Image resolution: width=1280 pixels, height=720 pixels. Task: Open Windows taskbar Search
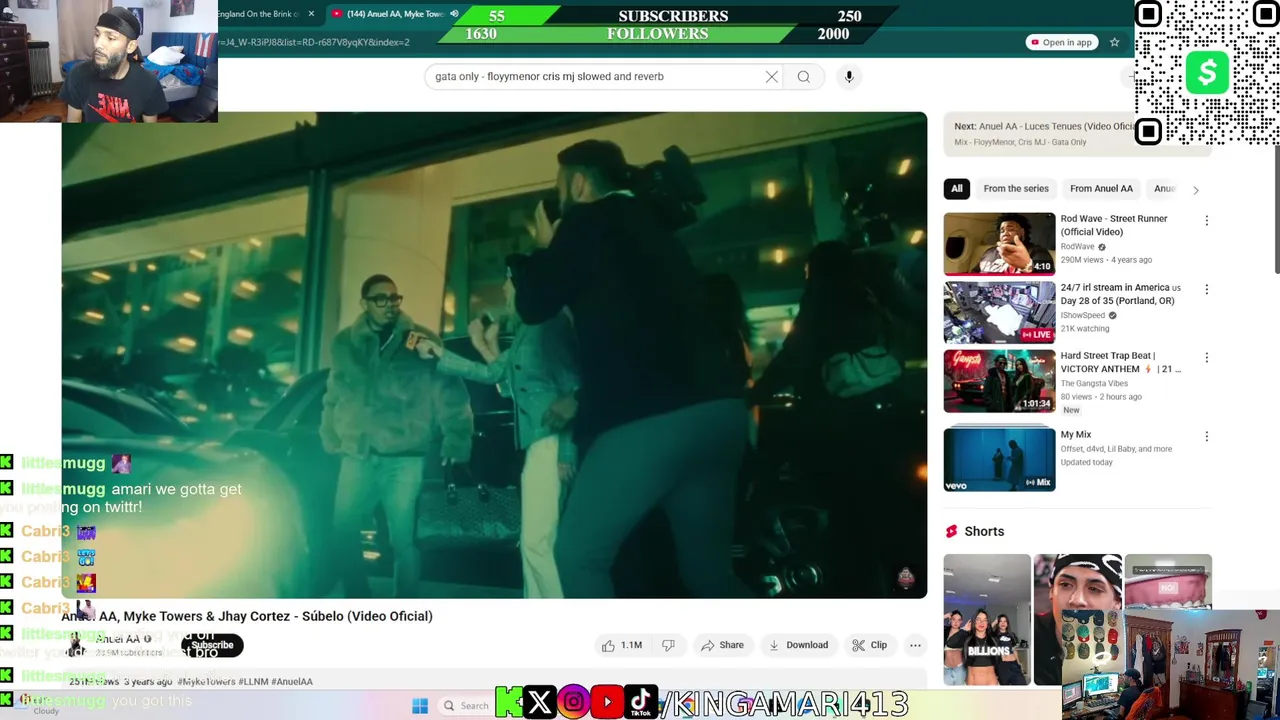(465, 706)
